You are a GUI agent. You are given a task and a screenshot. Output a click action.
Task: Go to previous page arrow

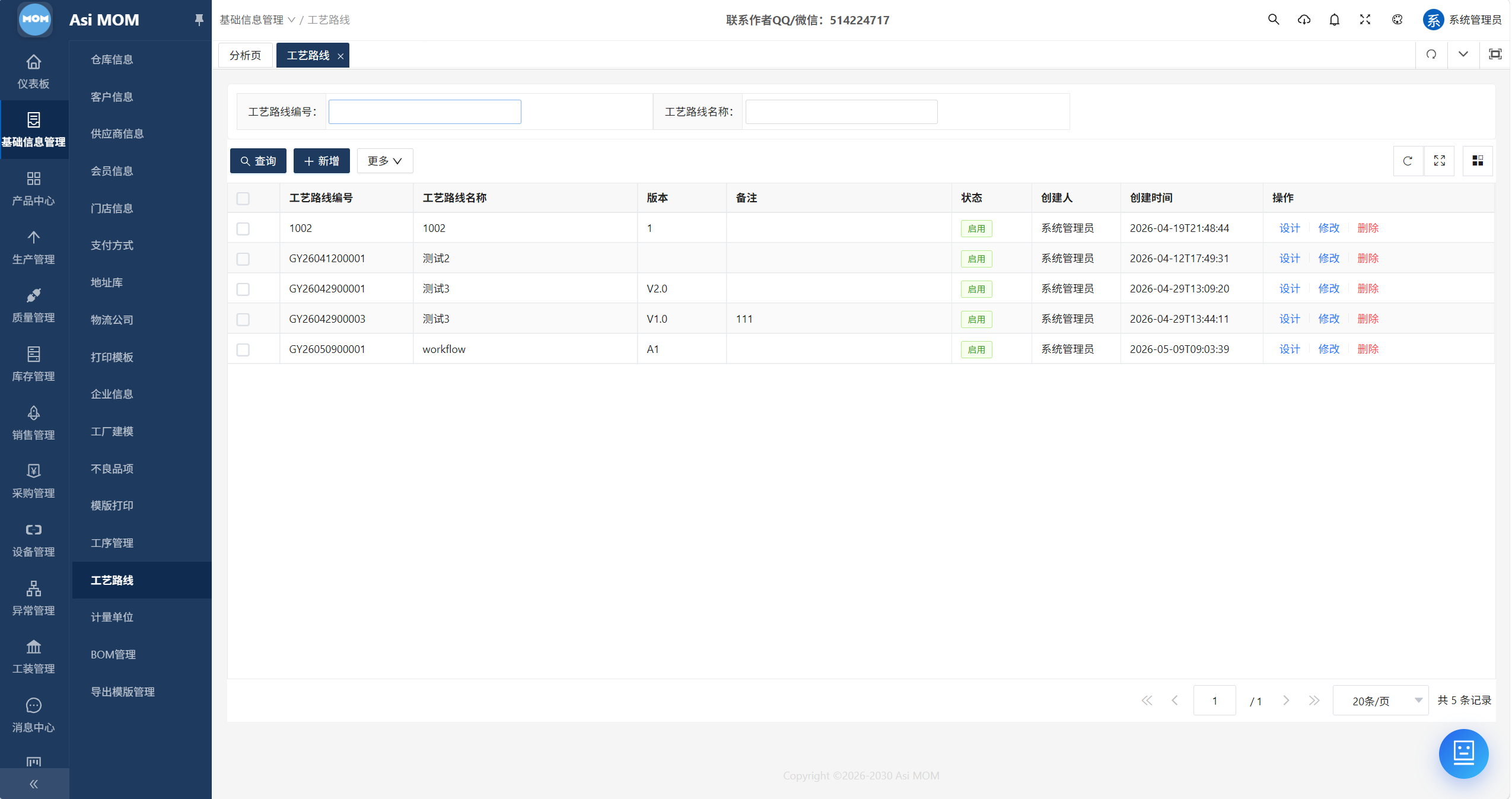coord(1174,701)
